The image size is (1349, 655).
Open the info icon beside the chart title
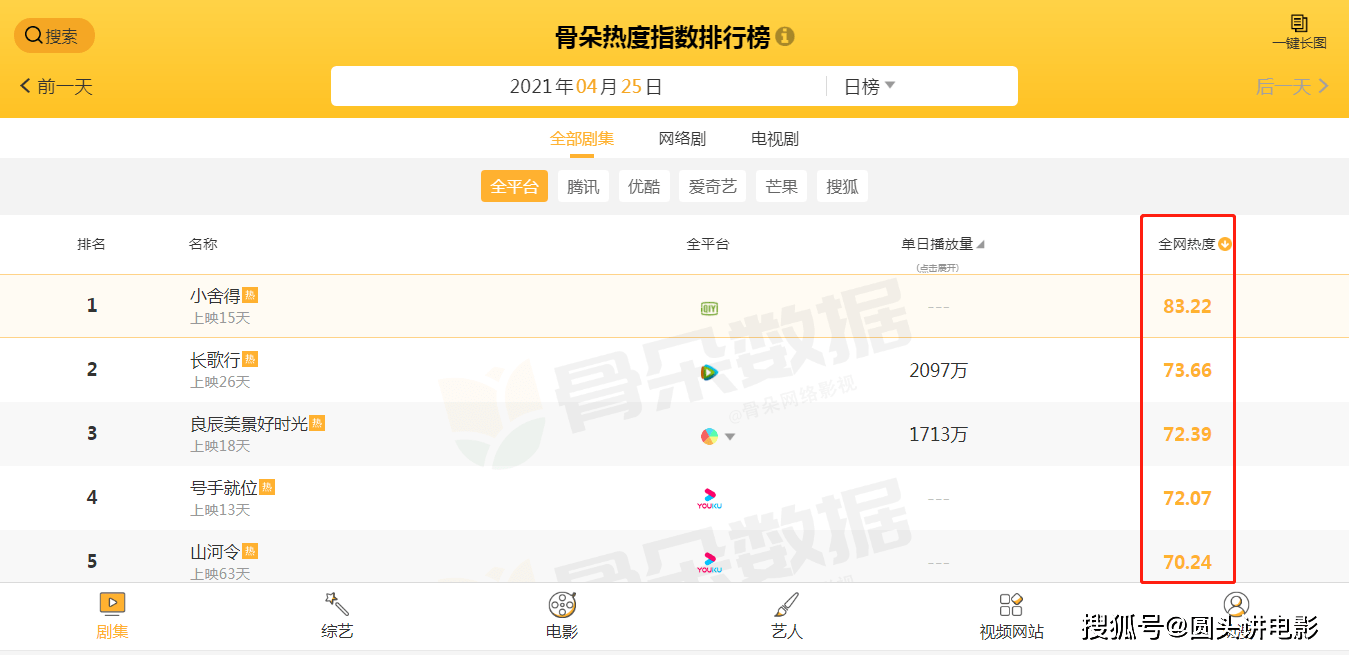click(x=785, y=37)
